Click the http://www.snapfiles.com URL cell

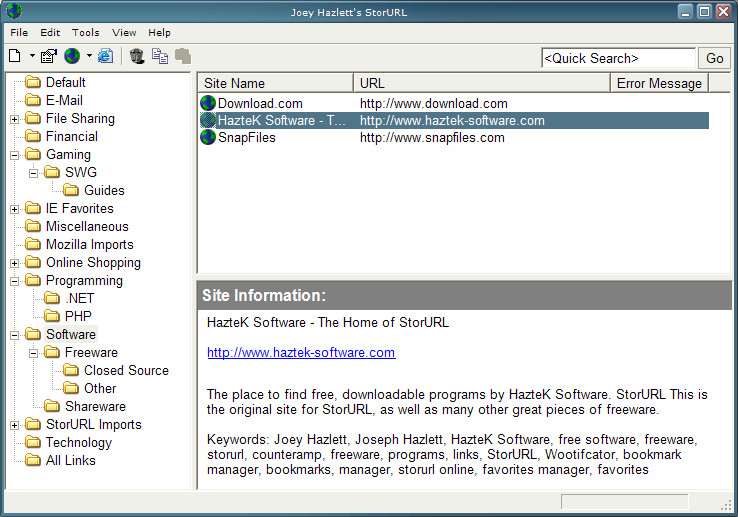[x=432, y=137]
